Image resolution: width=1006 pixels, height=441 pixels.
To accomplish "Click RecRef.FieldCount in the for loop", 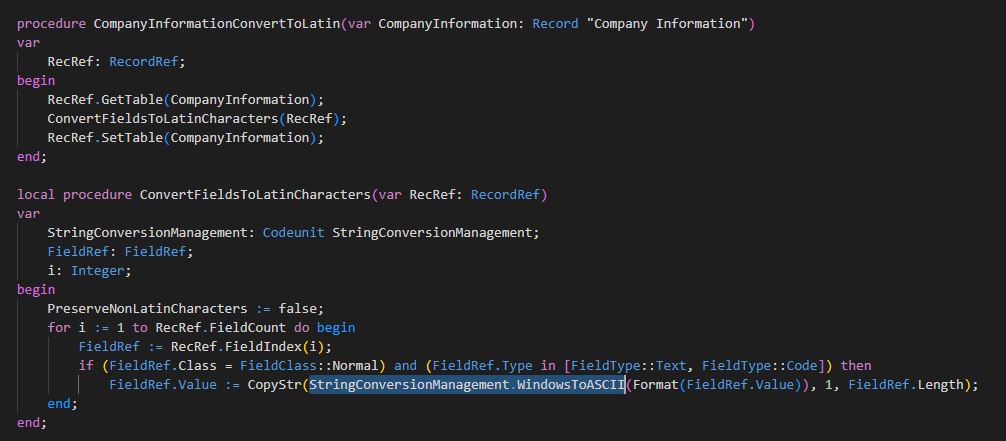I will [x=221, y=327].
